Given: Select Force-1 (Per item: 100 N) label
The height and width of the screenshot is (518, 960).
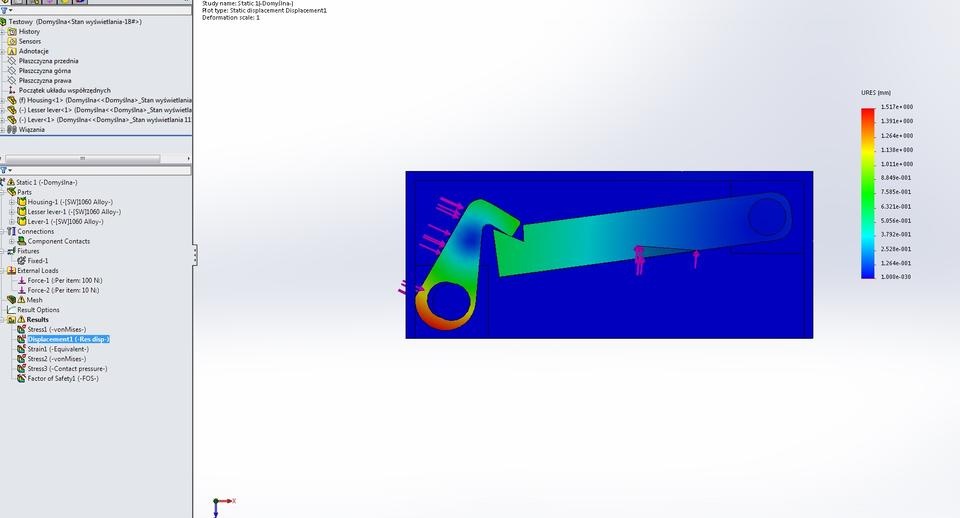Looking at the screenshot, I should [x=65, y=280].
